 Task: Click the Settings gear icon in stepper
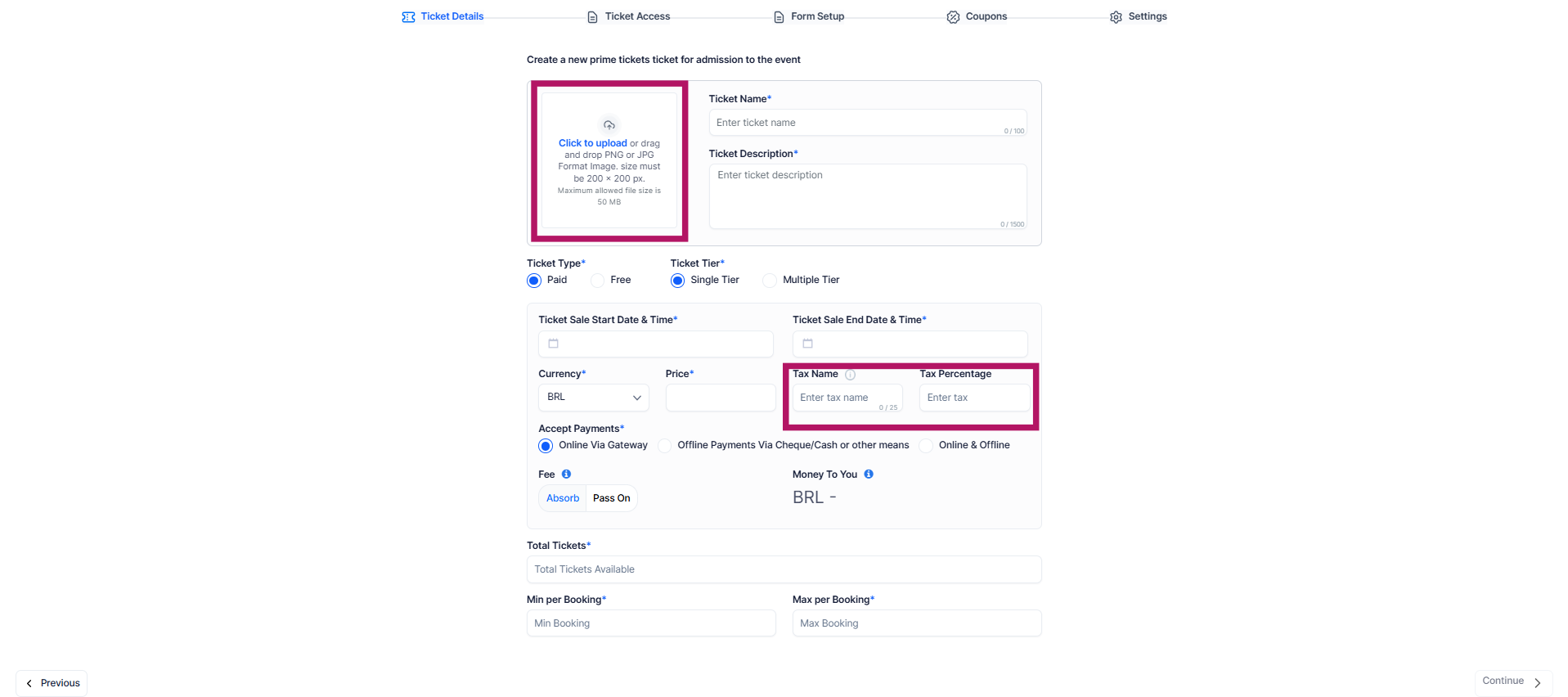click(1116, 17)
